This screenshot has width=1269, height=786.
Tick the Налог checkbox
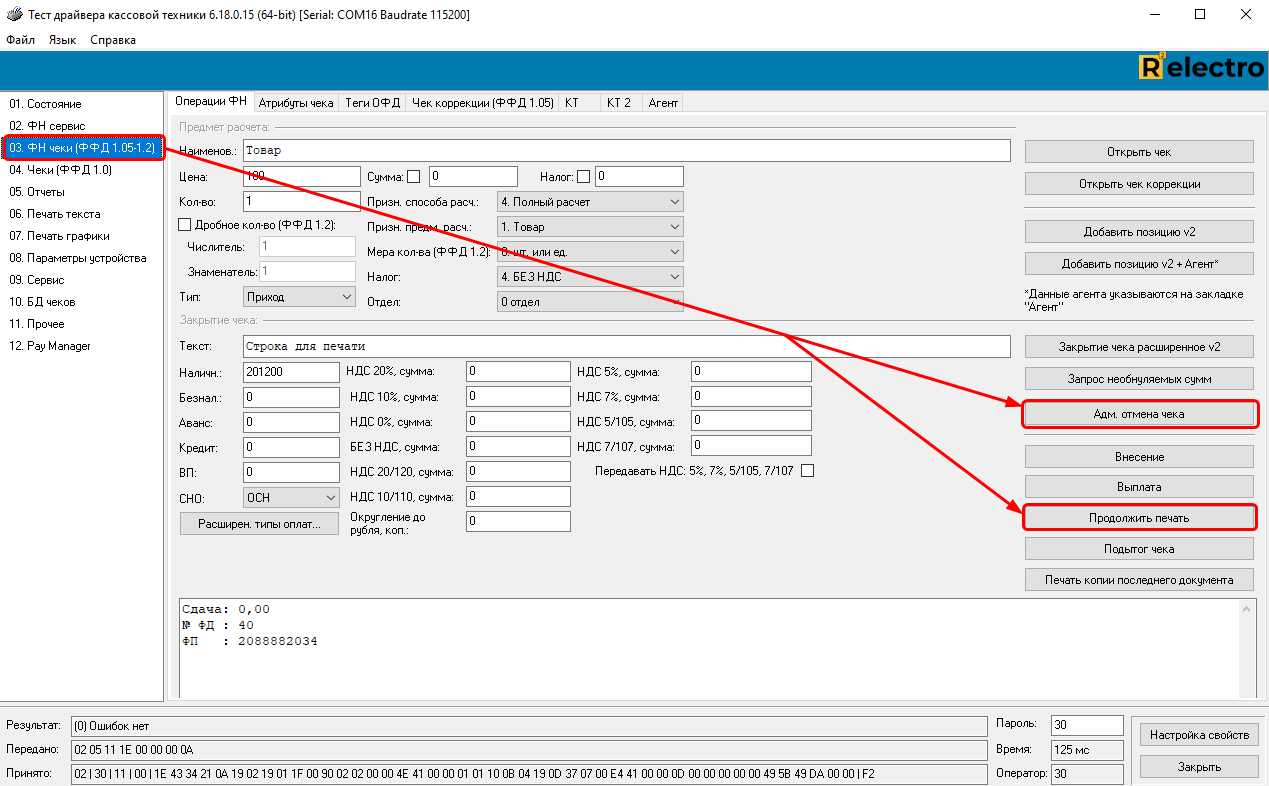pos(583,177)
